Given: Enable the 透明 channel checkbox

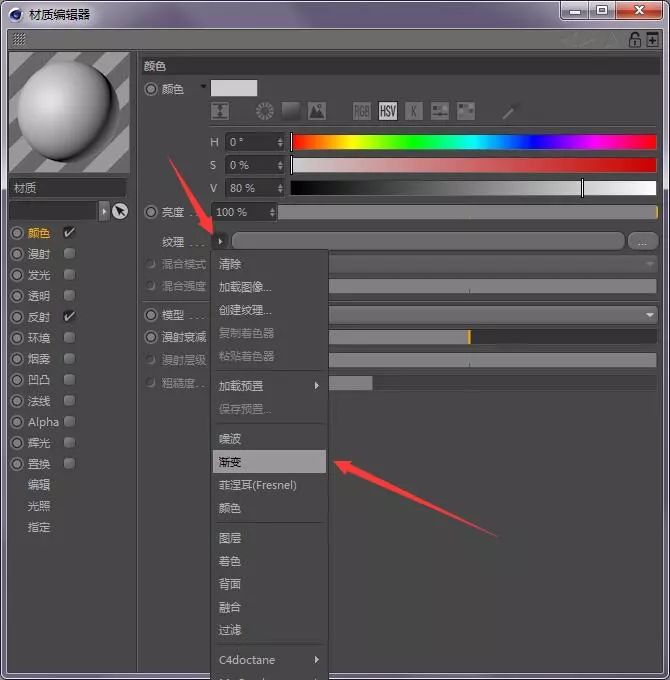Looking at the screenshot, I should [x=69, y=295].
